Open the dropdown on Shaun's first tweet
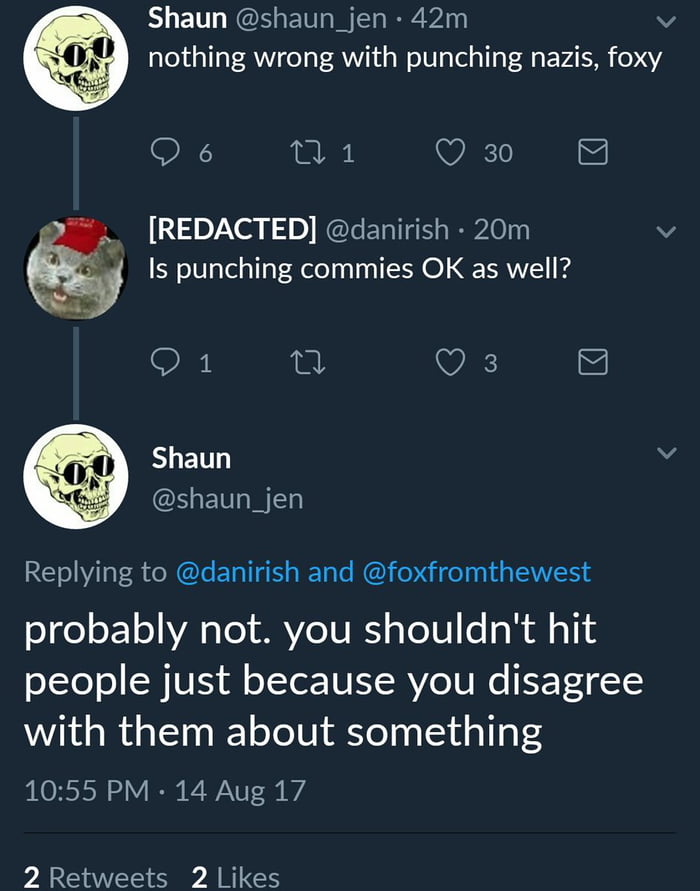This screenshot has width=700, height=891. [664, 23]
